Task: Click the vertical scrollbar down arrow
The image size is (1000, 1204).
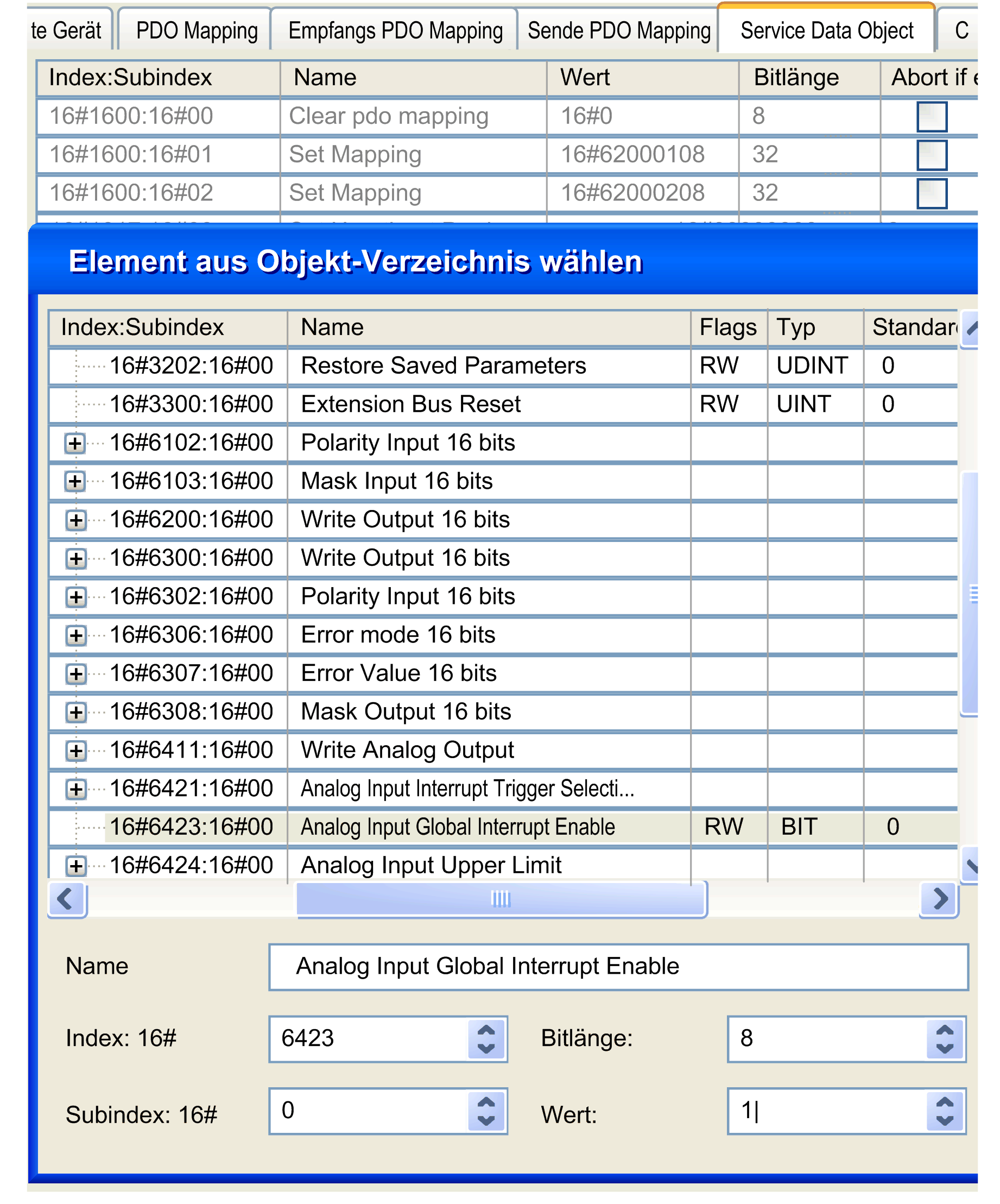Action: (970, 865)
